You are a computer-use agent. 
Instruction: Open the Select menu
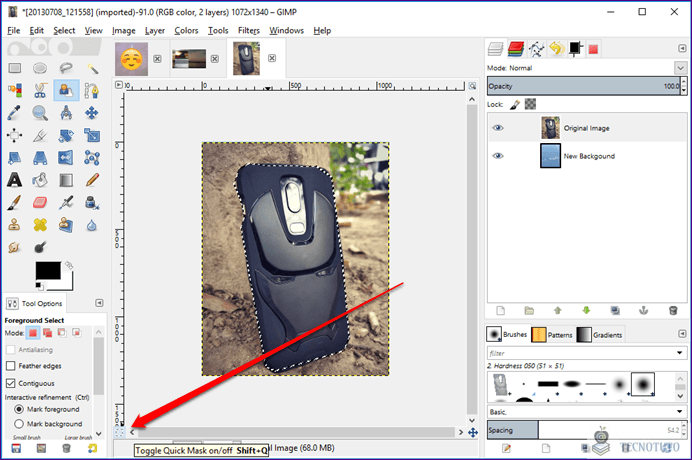[x=64, y=30]
